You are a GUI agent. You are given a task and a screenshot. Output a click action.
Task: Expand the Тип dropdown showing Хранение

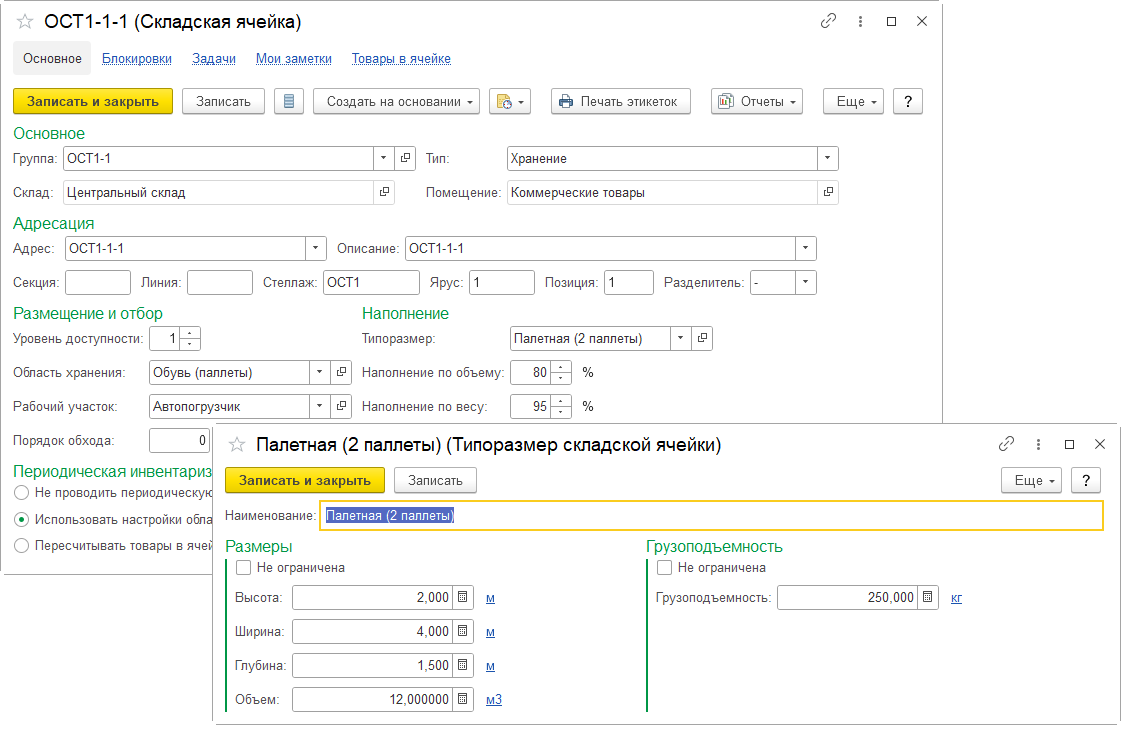pyautogui.click(x=827, y=158)
